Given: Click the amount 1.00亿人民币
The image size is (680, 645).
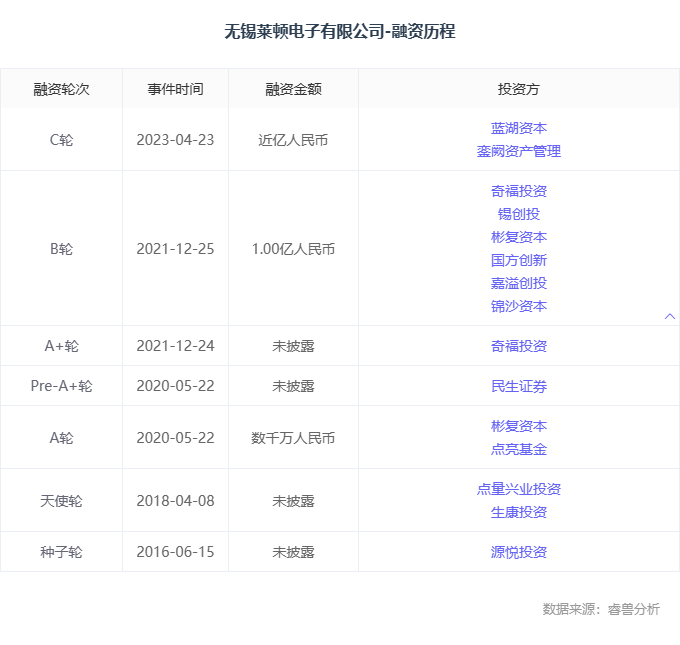Looking at the screenshot, I should click(293, 249).
